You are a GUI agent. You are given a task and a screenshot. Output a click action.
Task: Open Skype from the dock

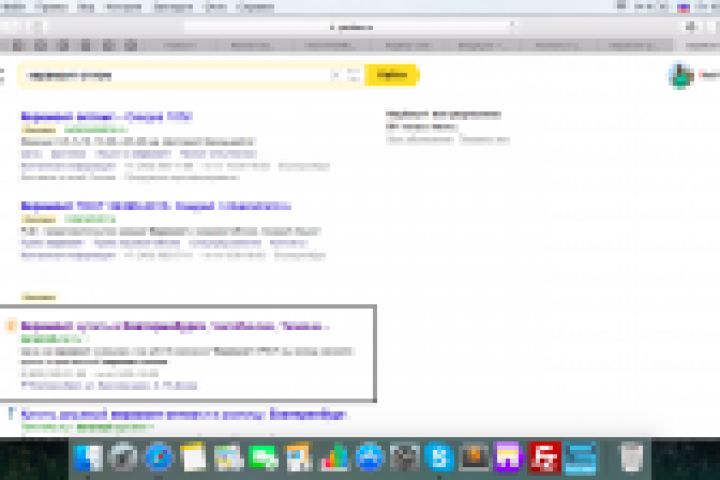click(439, 457)
